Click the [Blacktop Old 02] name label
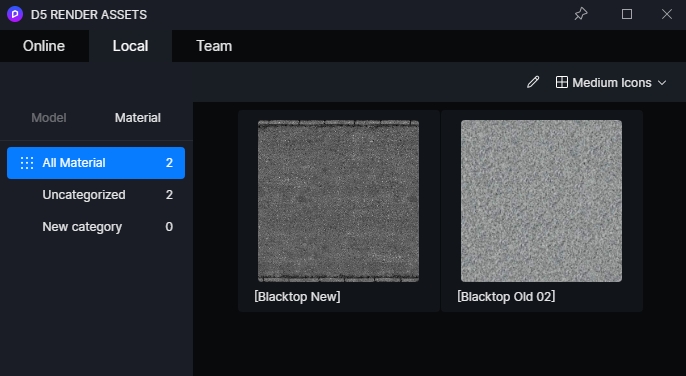 click(506, 297)
